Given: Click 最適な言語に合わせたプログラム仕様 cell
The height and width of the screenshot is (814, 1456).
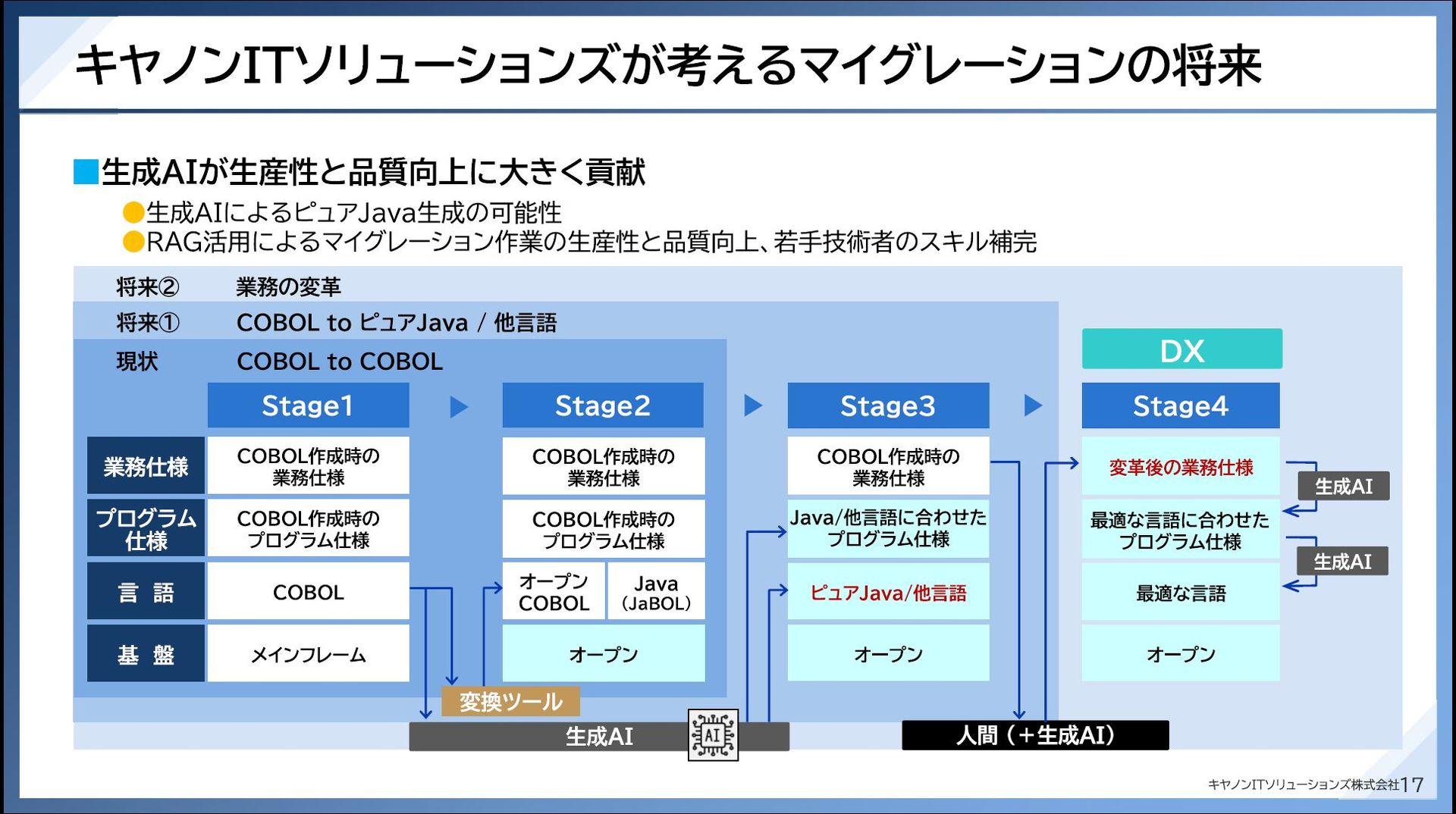Looking at the screenshot, I should point(1181,529).
